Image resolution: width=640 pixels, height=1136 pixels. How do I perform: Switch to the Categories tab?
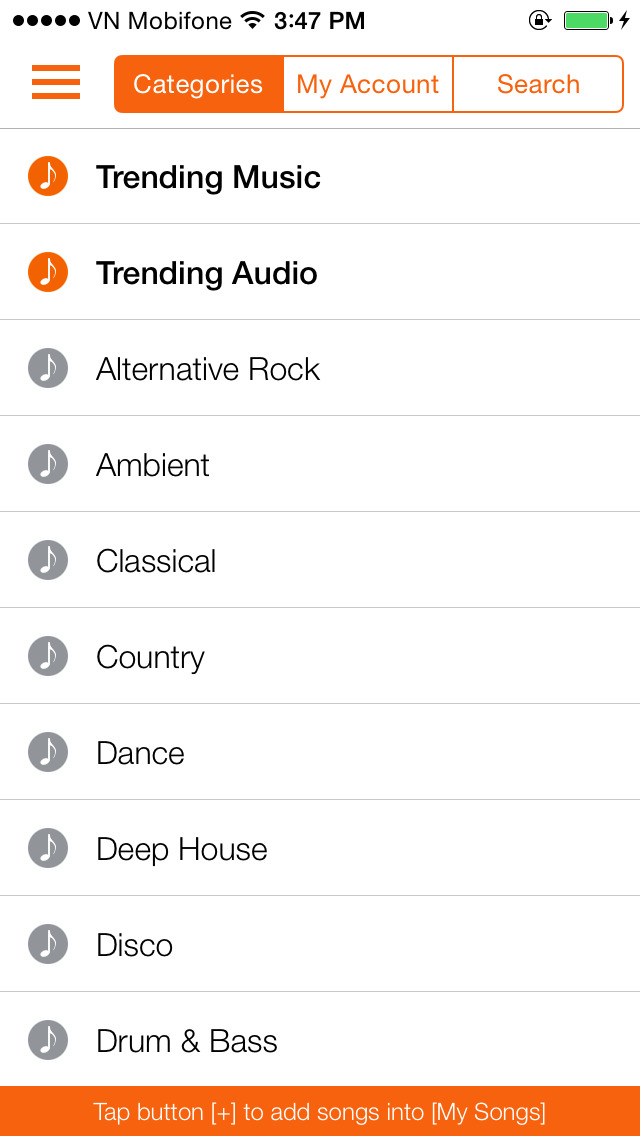point(199,84)
